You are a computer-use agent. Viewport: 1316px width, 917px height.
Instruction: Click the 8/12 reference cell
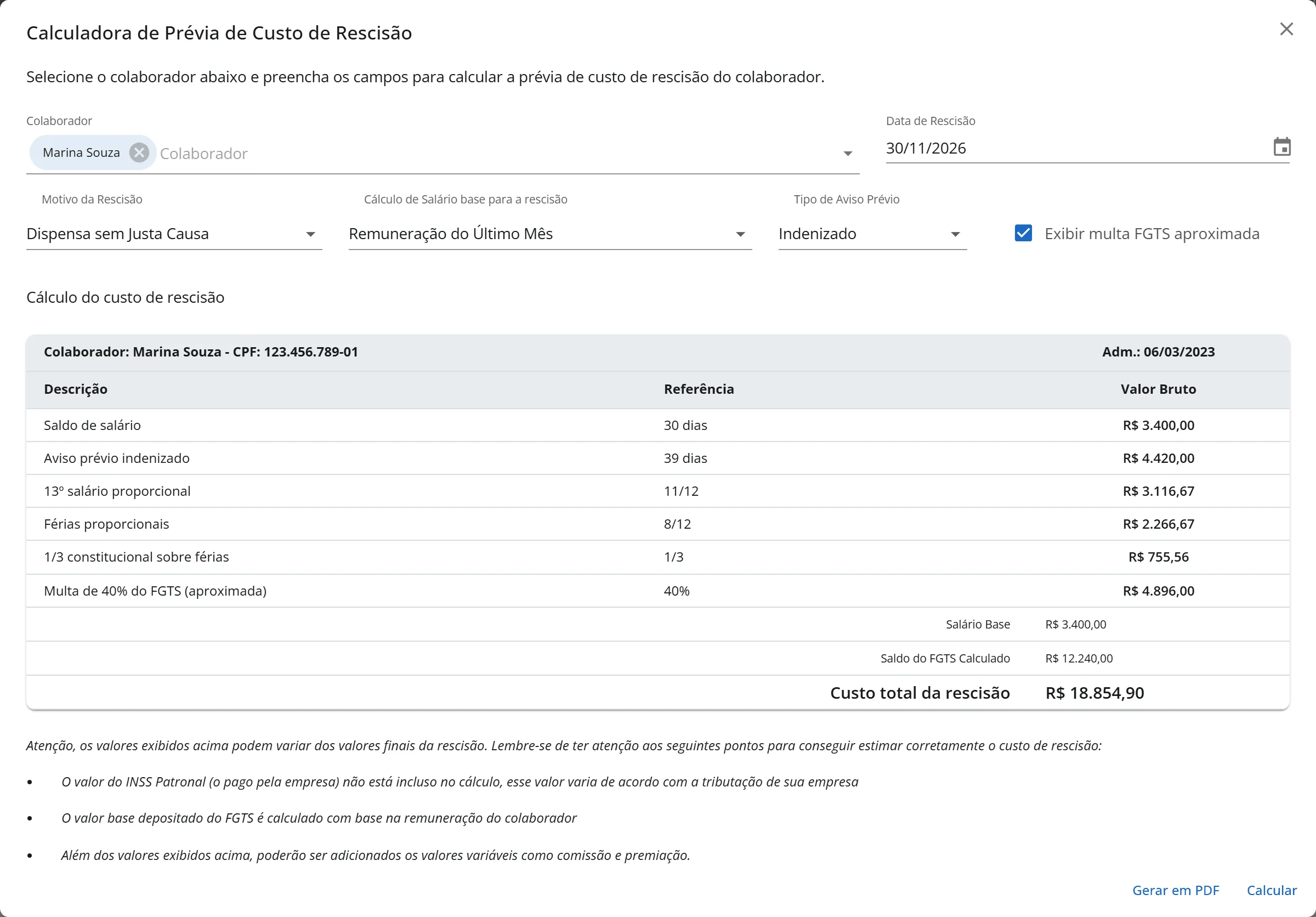point(677,524)
